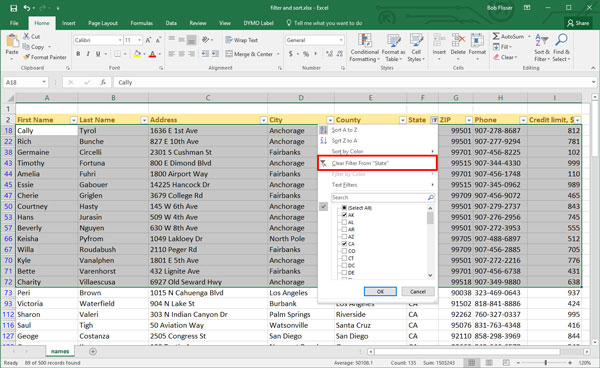Click the filter Search box
The height and width of the screenshot is (368, 600).
[383, 197]
